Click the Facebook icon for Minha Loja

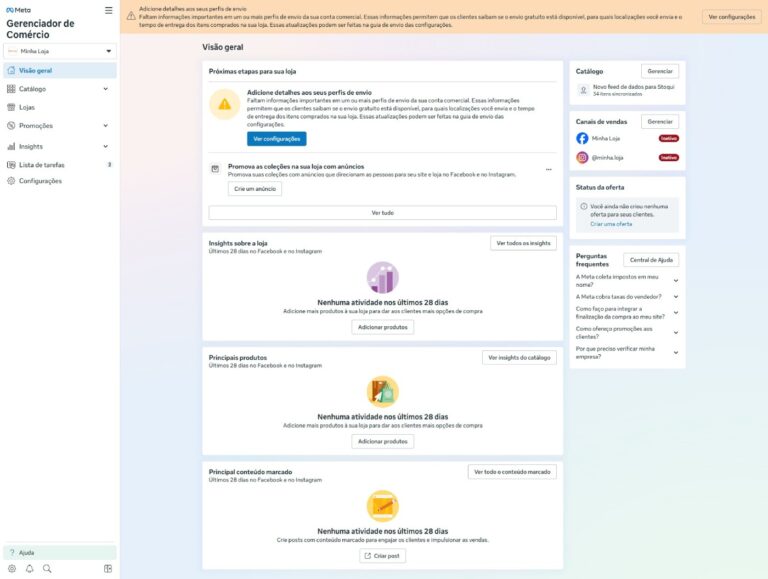(582, 139)
